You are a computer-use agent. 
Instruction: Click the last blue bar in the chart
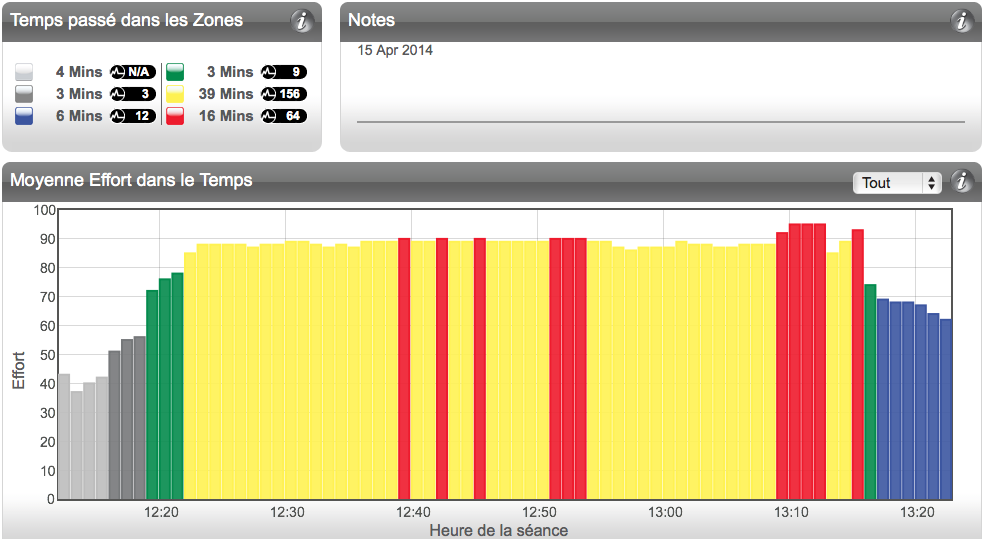(x=946, y=410)
